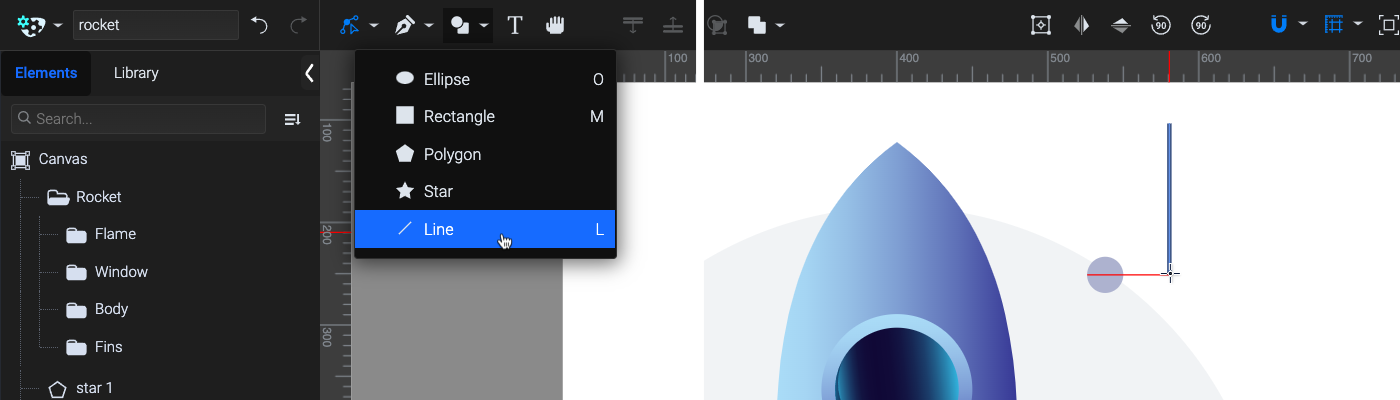Open the SVGator app logo menu

point(32,25)
